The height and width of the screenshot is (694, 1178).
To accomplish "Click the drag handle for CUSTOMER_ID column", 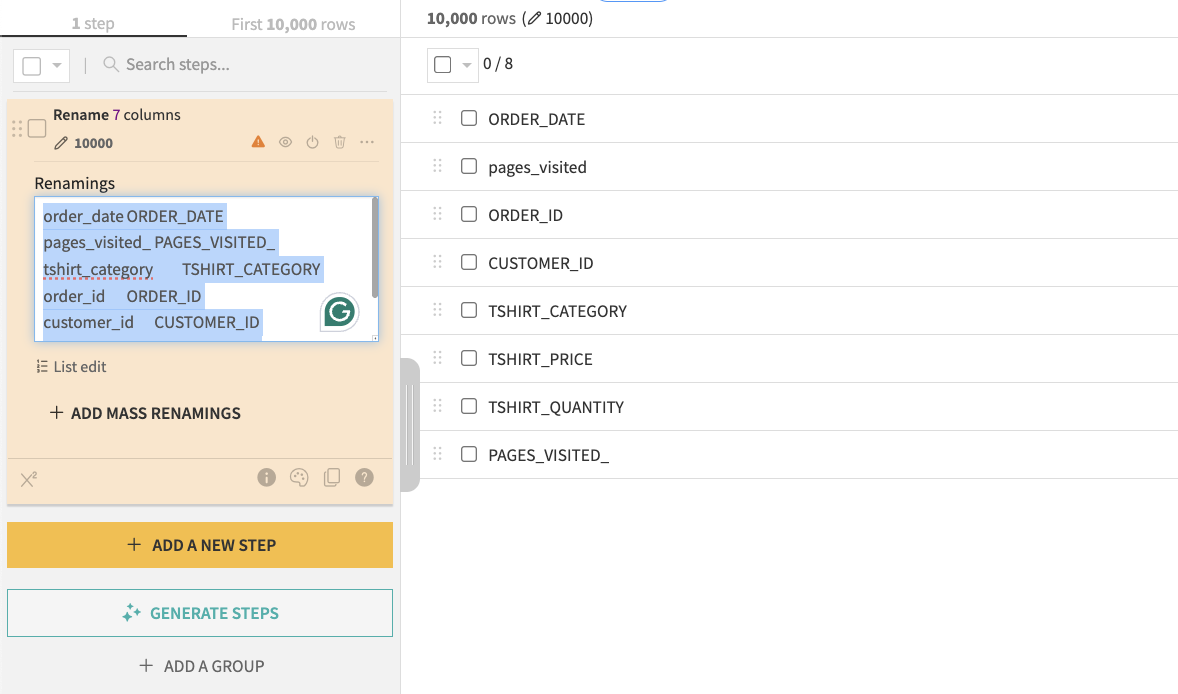I will coord(437,262).
